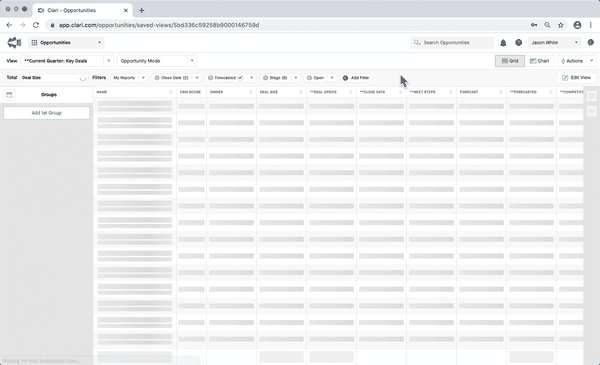Expand the Stage (8) filter arrow
Viewport: 600px width, 365px height.
(x=295, y=78)
